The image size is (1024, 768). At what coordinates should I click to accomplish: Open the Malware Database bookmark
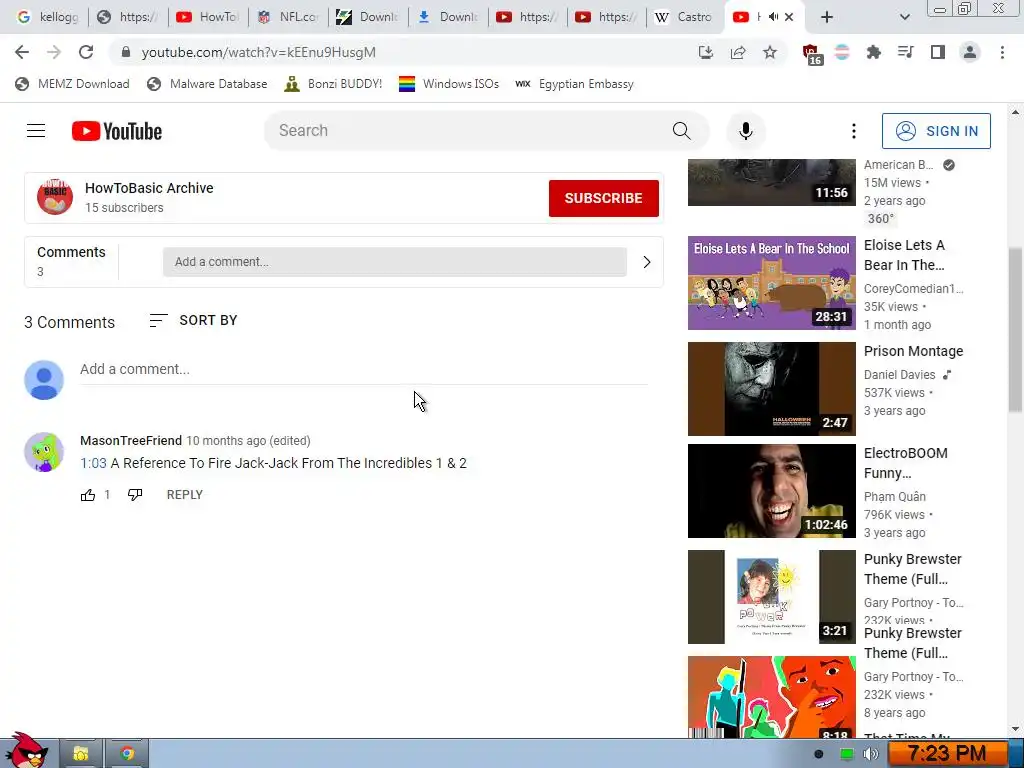tap(207, 84)
